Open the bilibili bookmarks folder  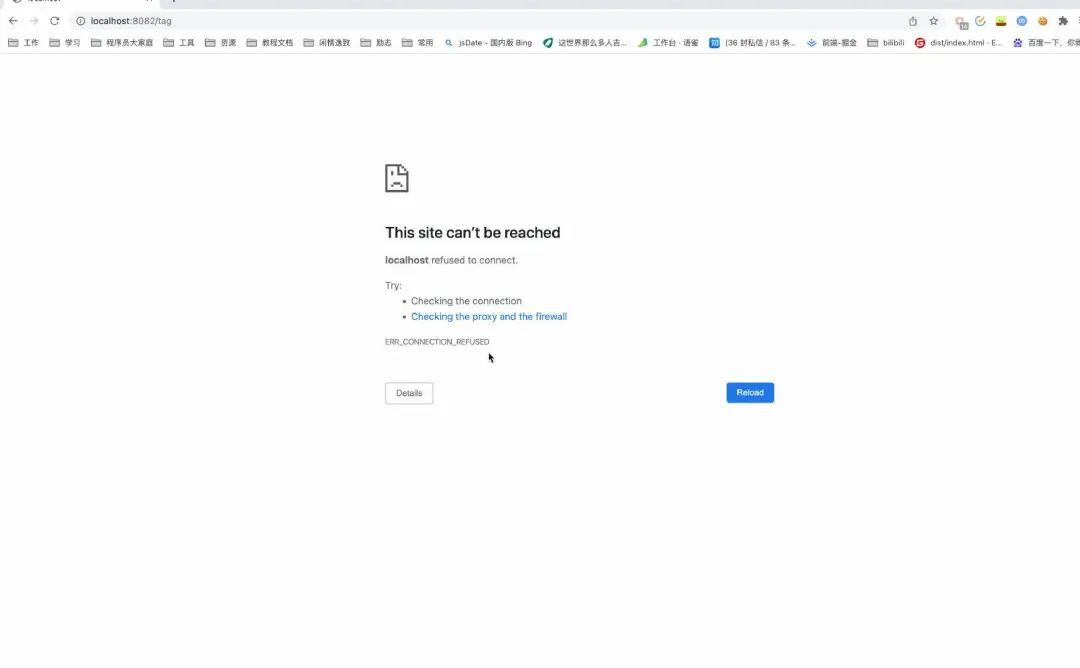point(886,43)
